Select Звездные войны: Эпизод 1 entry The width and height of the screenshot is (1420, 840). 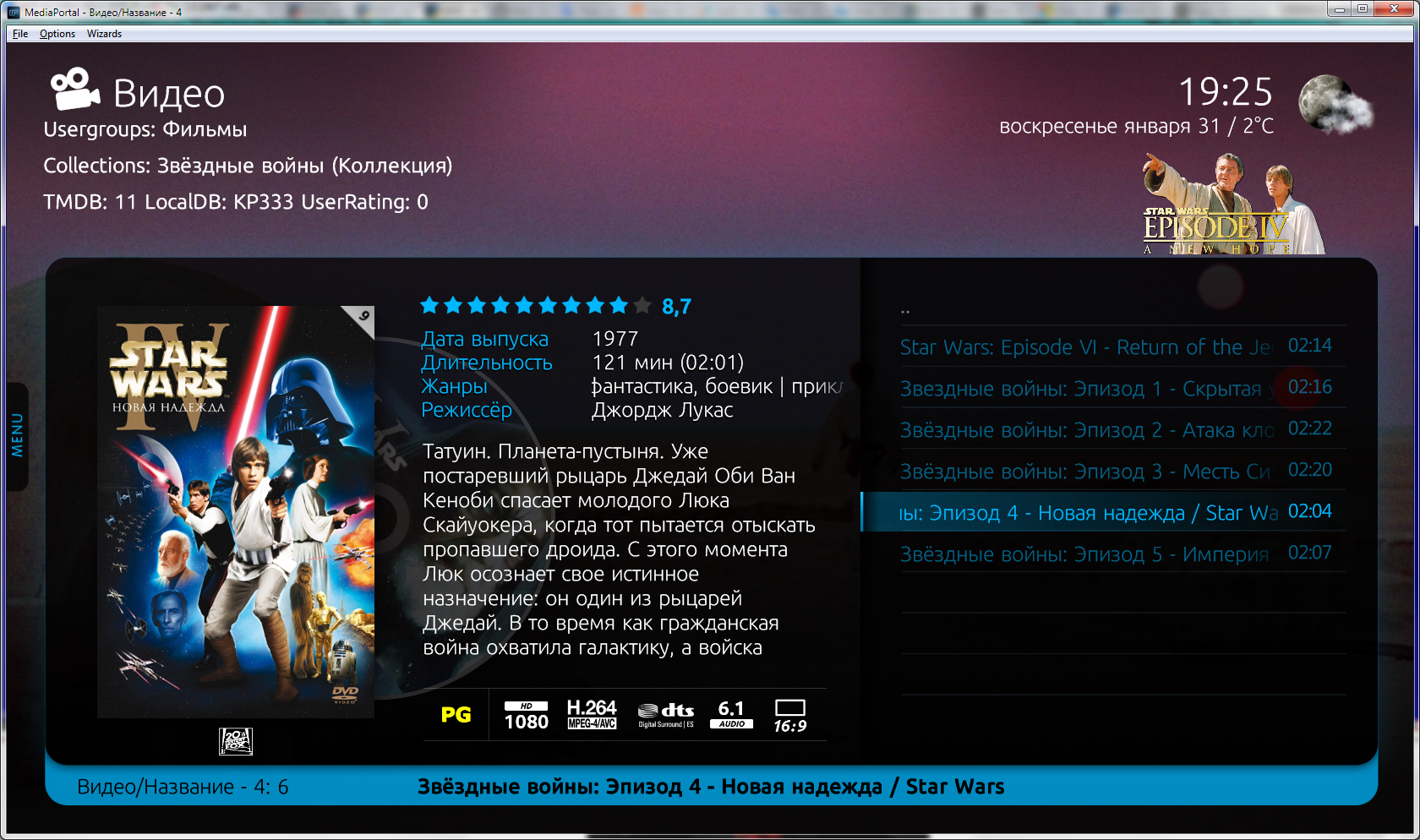[x=1123, y=388]
